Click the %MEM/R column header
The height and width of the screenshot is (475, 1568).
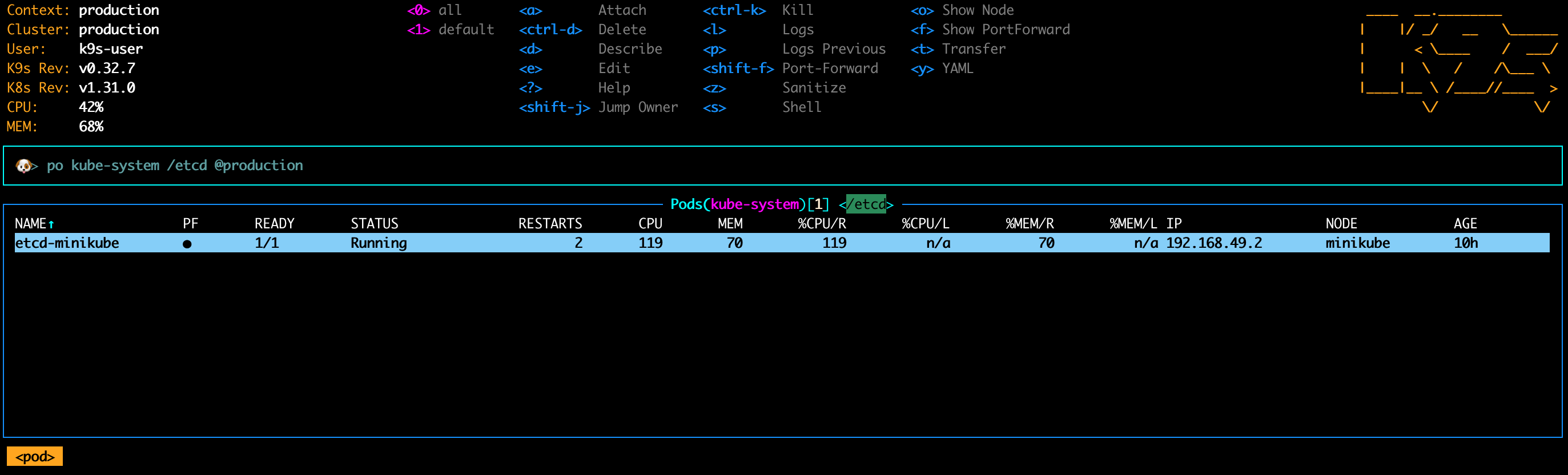pyautogui.click(x=1030, y=224)
